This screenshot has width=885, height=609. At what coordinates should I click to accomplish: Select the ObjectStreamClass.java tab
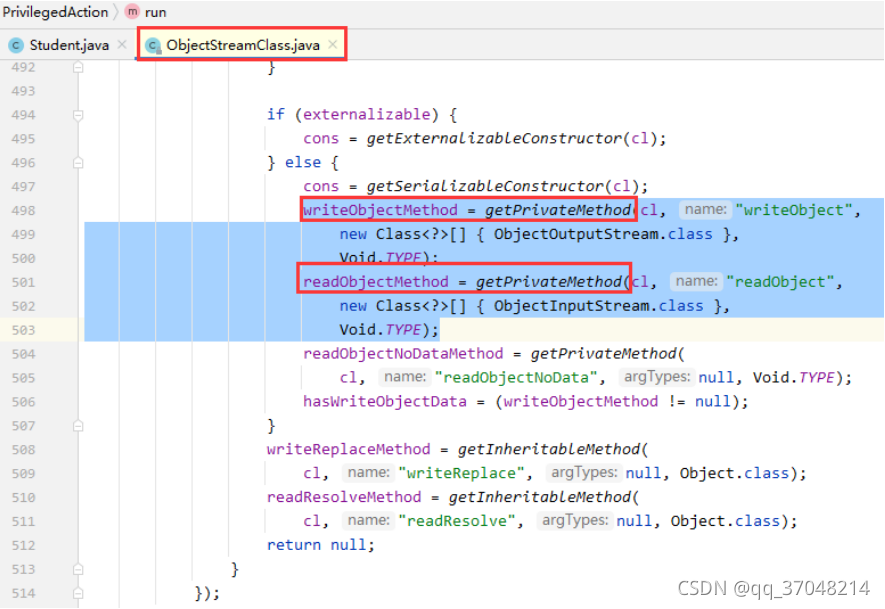point(243,45)
